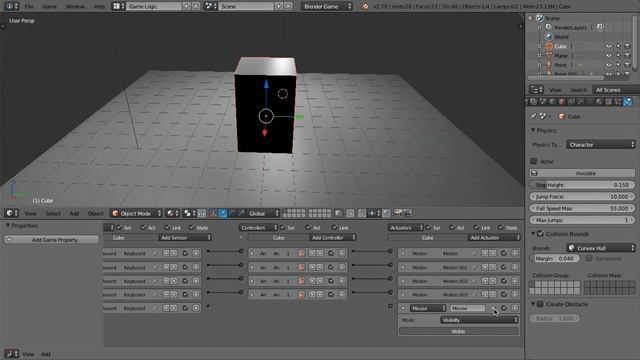
Task: Open the Physics Type Character dropdown
Action: 601,144
